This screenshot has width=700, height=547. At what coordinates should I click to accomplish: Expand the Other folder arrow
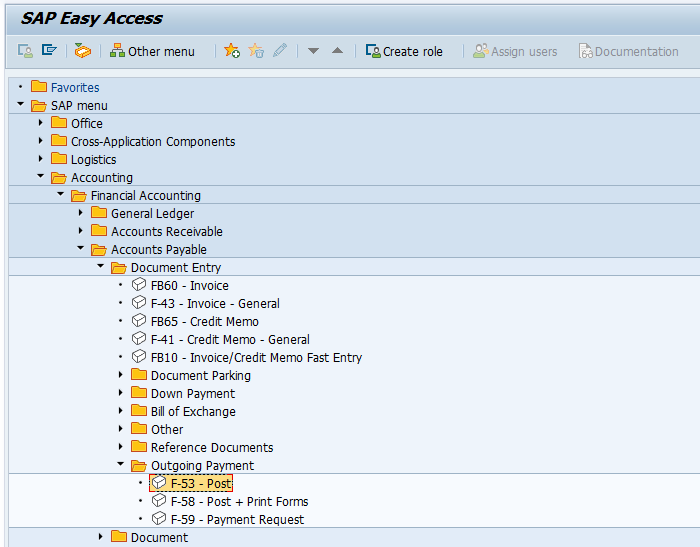point(121,428)
